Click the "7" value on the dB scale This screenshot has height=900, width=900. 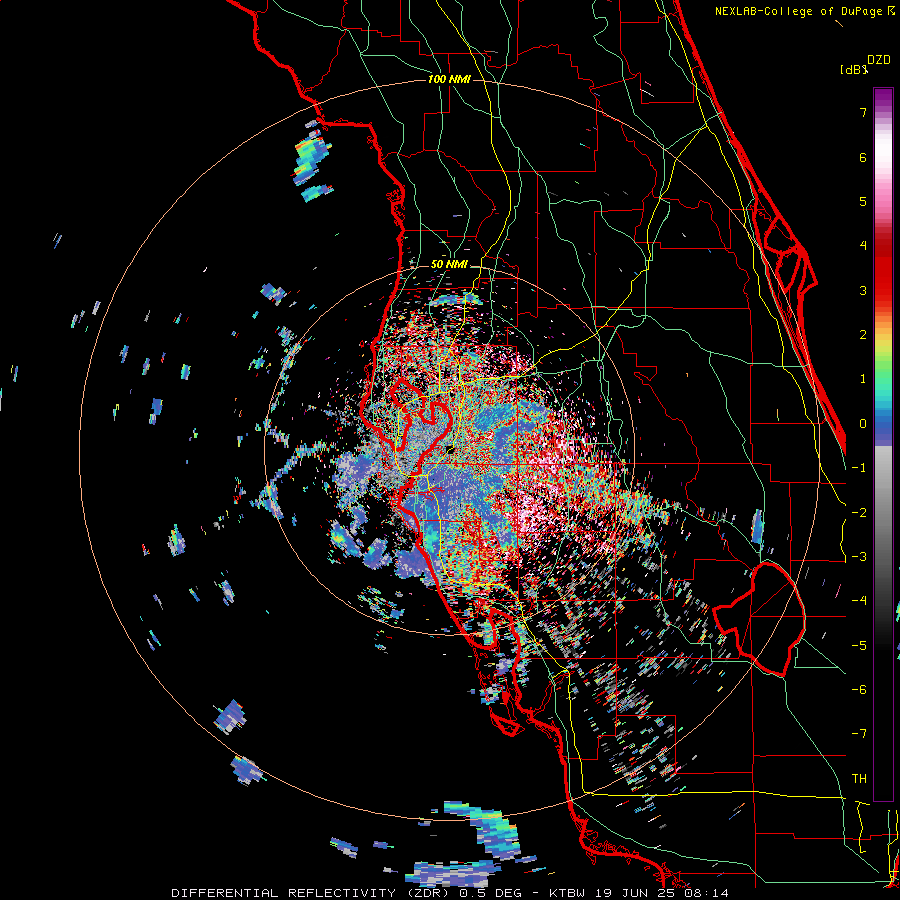pos(863,112)
